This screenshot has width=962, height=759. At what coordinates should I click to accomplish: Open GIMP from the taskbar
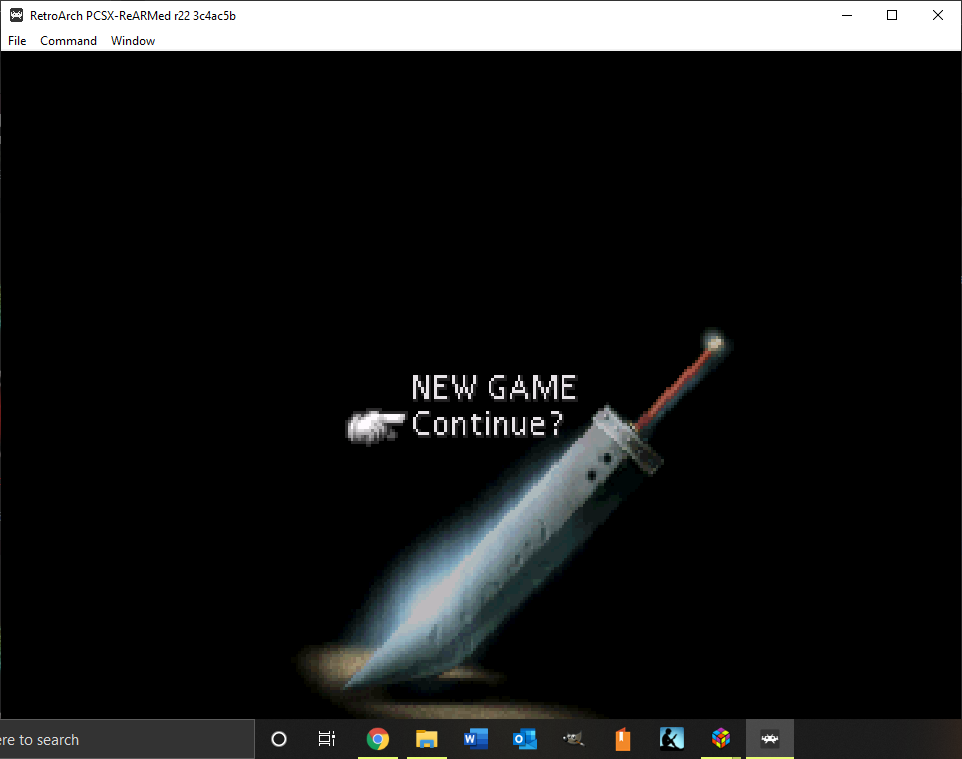click(x=574, y=739)
